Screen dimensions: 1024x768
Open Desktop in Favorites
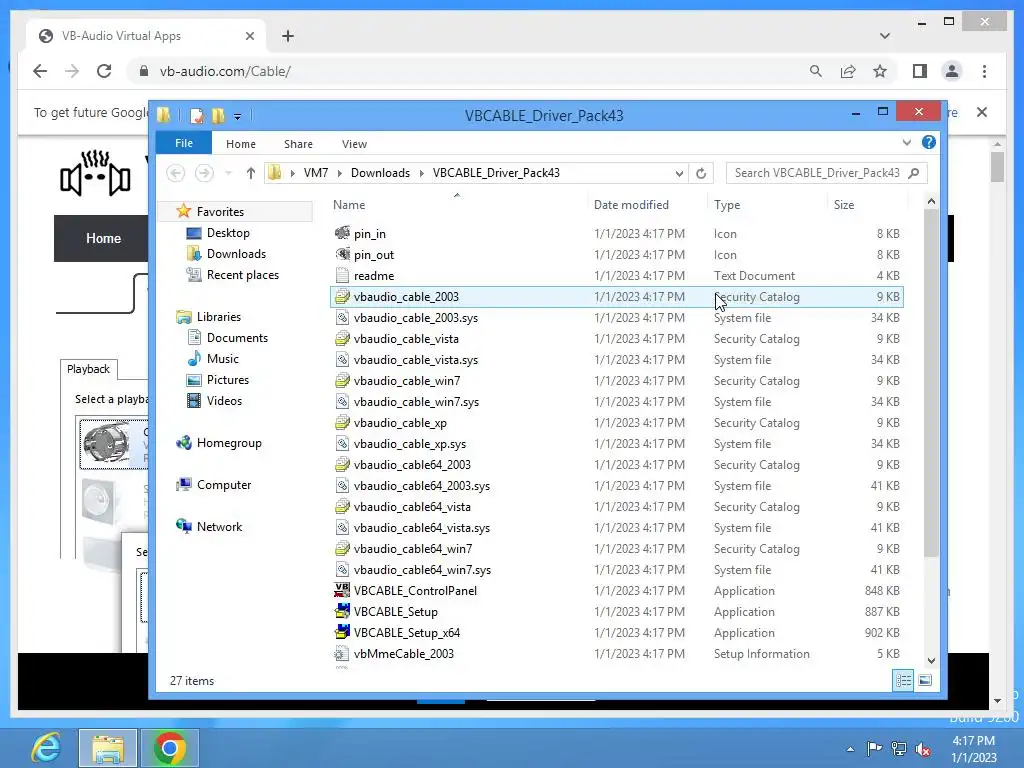pos(228,232)
